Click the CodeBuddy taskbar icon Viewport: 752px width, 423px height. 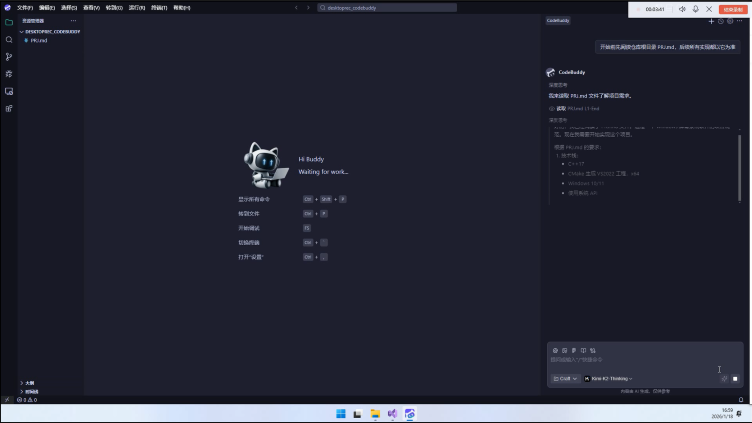[x=410, y=413]
